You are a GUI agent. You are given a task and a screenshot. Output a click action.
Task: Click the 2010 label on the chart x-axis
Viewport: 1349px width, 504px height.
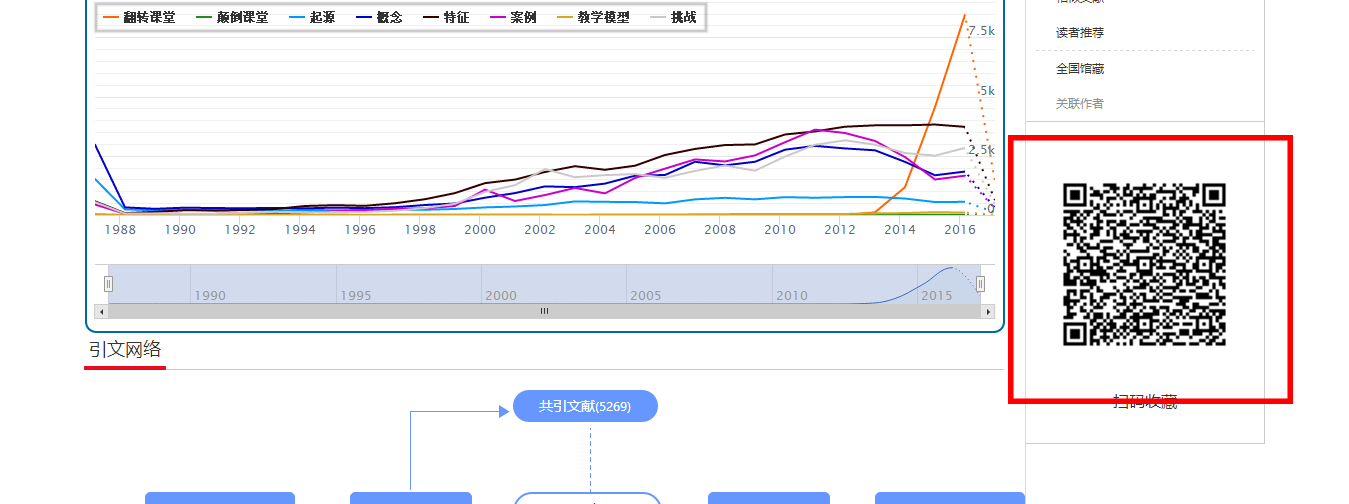[x=780, y=229]
